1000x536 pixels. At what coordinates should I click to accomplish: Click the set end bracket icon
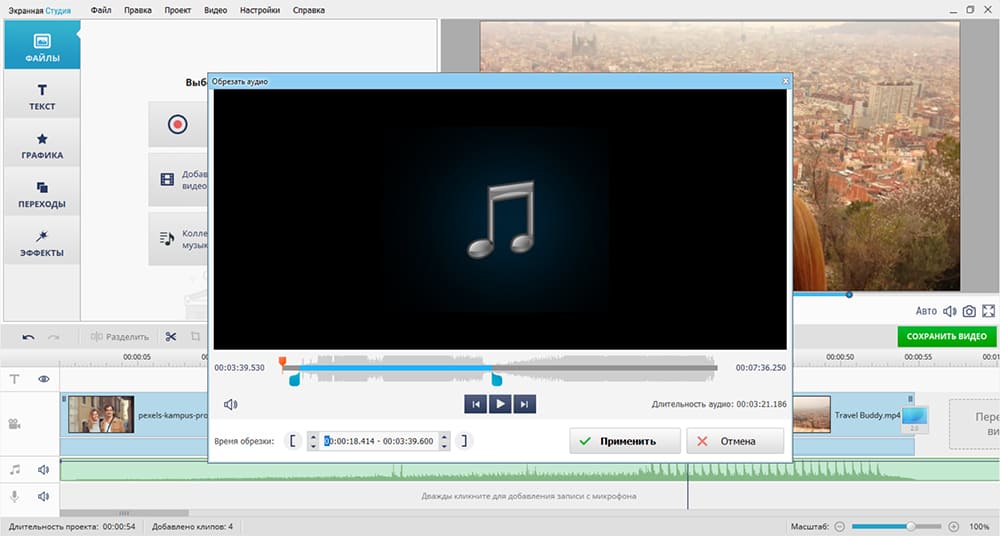465,441
